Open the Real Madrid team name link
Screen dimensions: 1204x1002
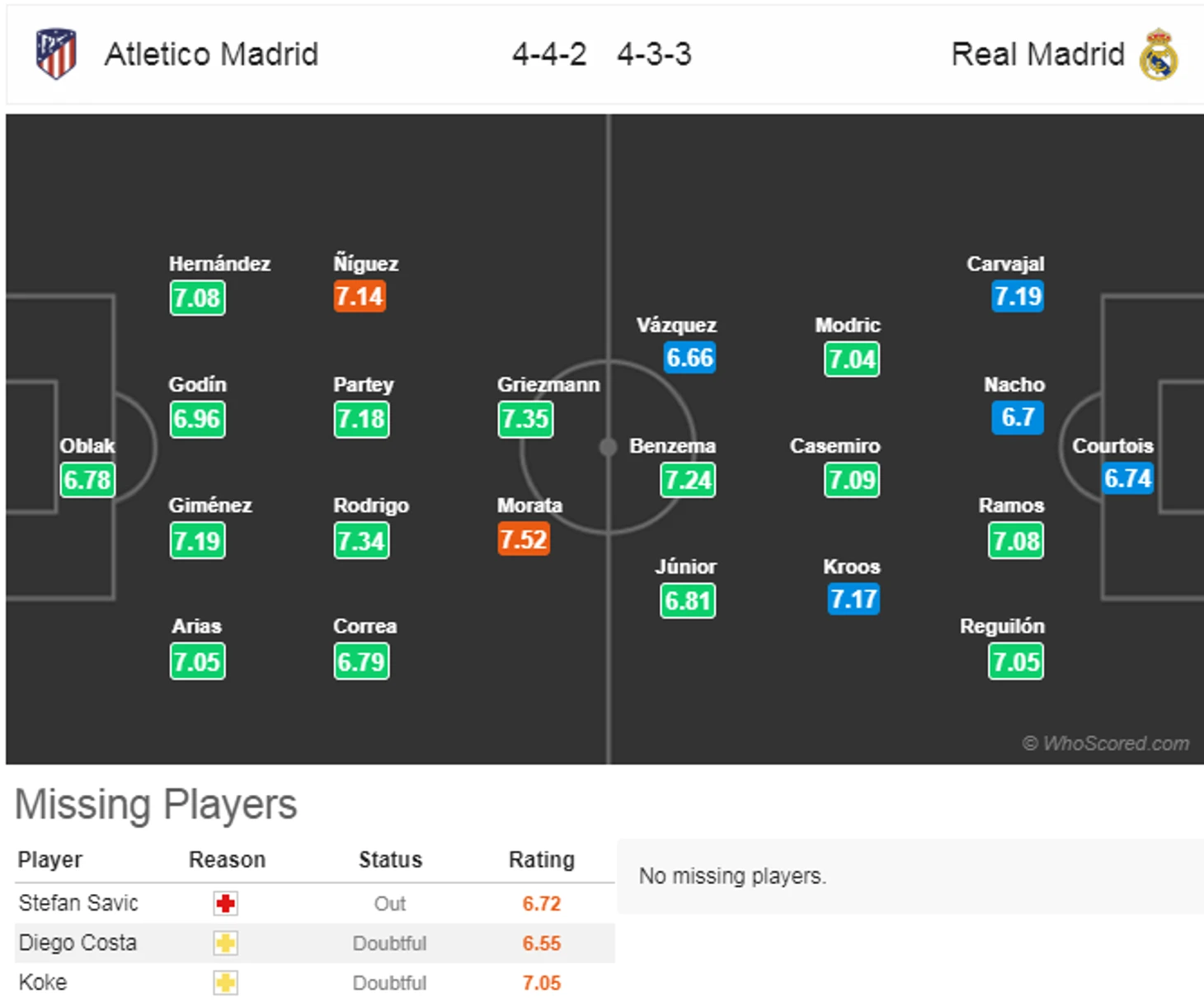[1037, 54]
